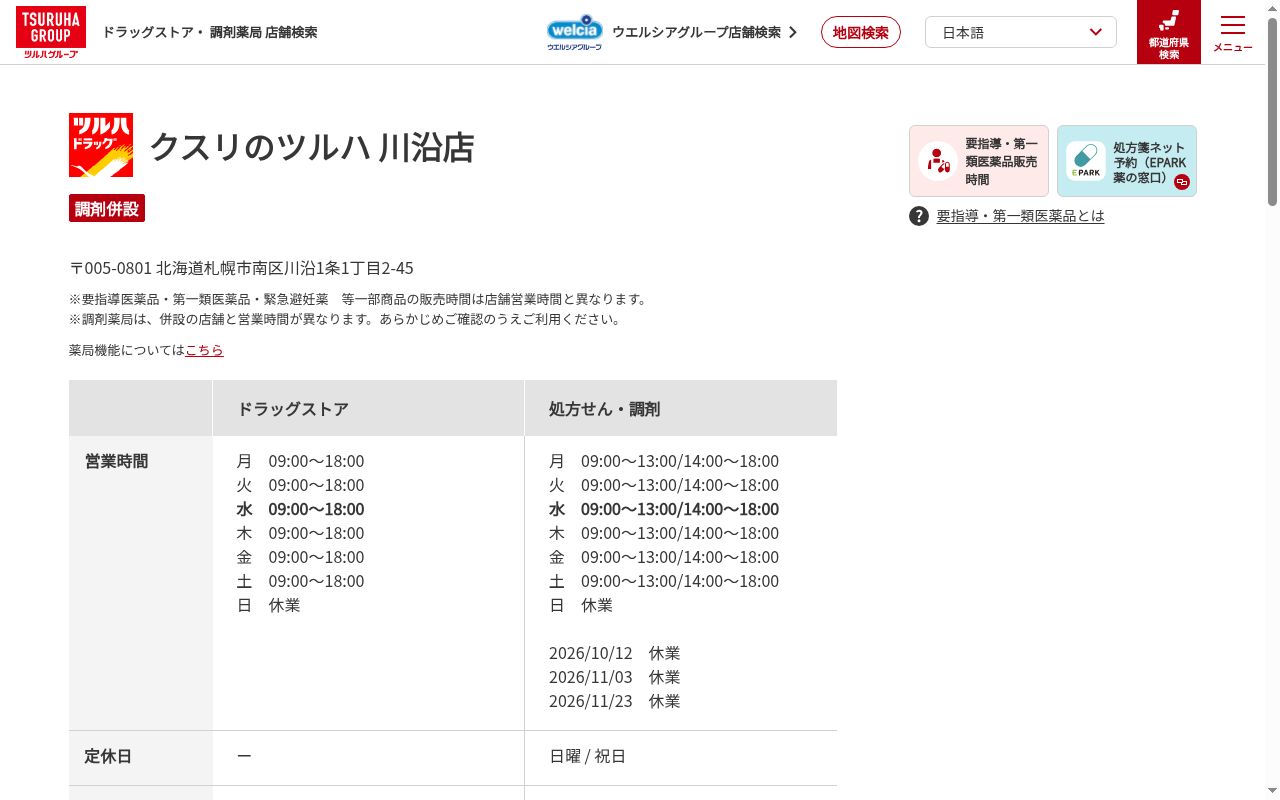Click the 営業時間 row header
Image resolution: width=1280 pixels, height=800 pixels.
pos(141,583)
